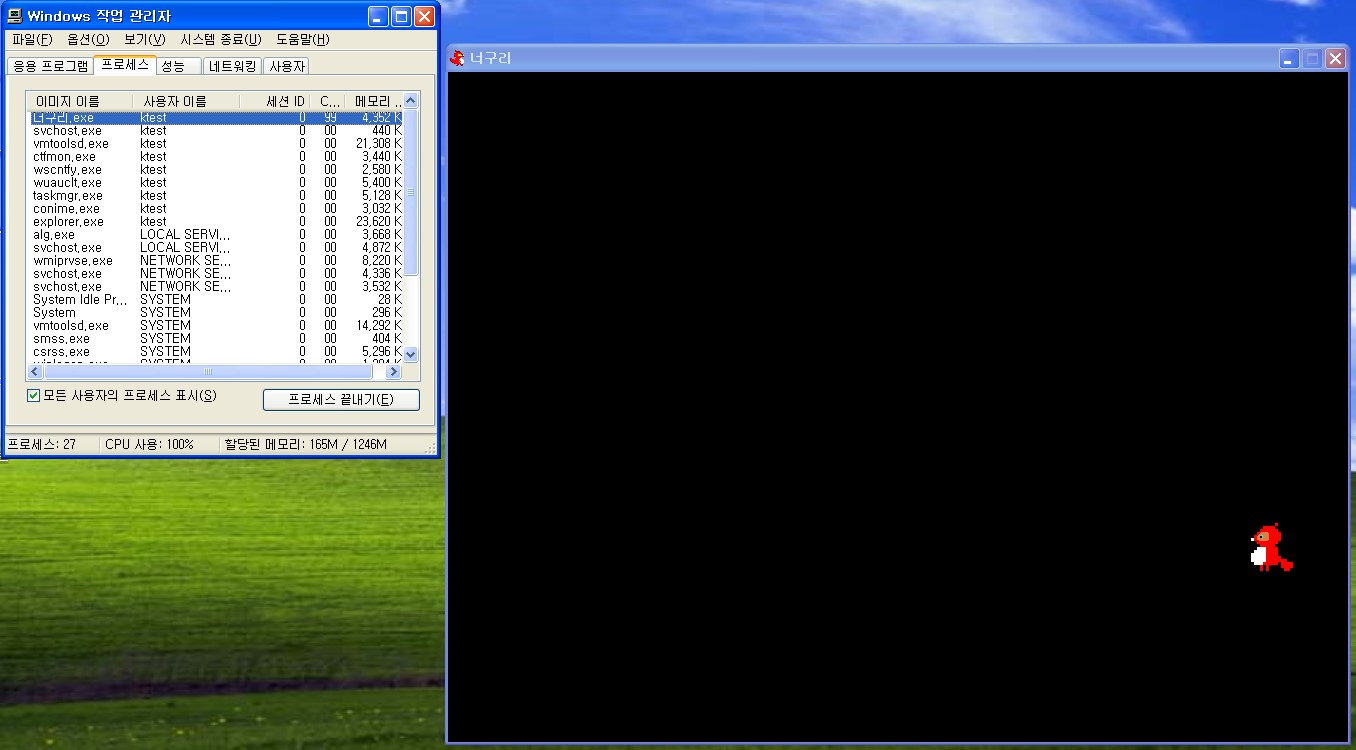Click the process list scroll down arrow
Screen dimensions: 1356x750
click(x=411, y=354)
